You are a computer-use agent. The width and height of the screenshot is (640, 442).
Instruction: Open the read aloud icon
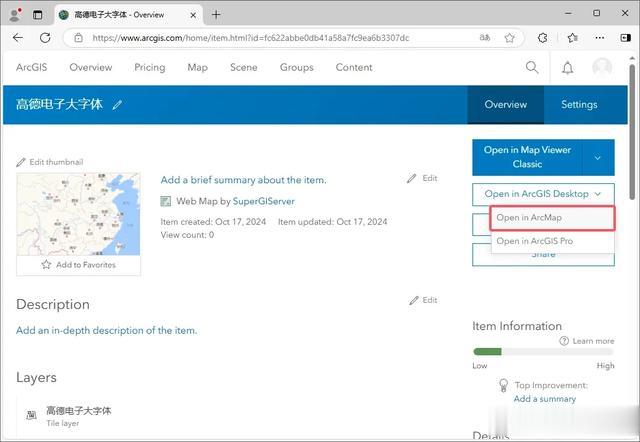484,38
